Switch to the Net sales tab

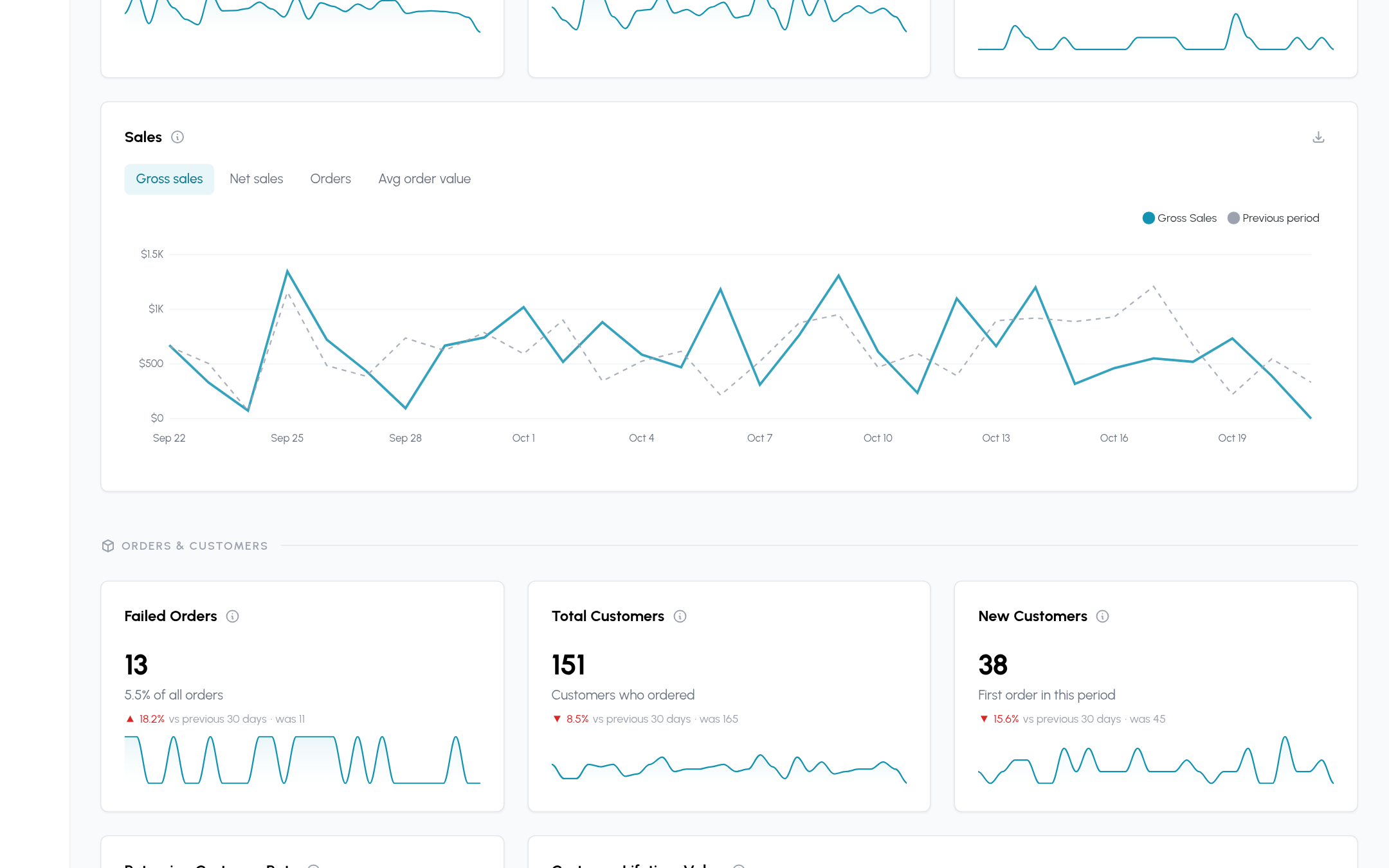click(257, 179)
